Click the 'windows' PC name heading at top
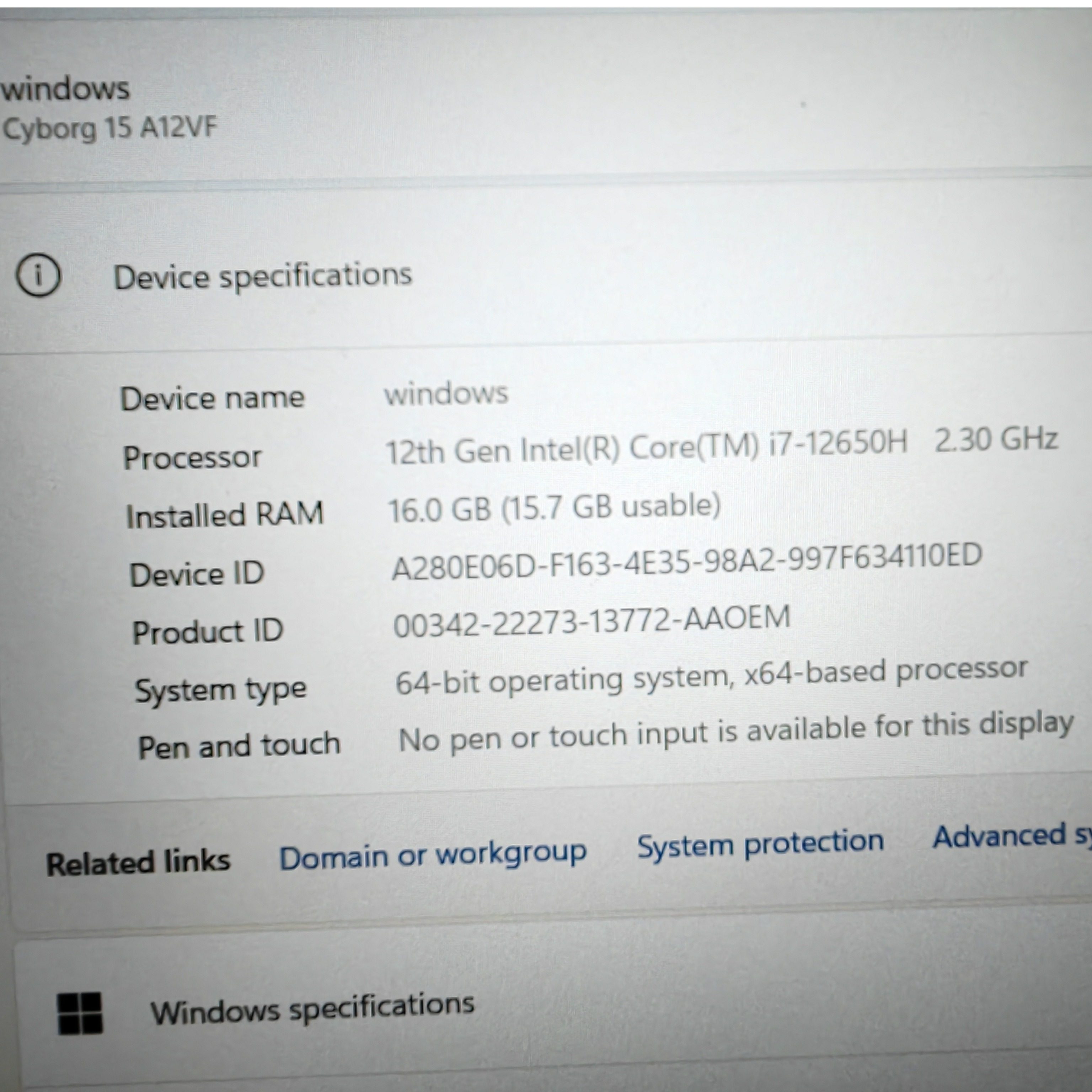Image resolution: width=1092 pixels, height=1092 pixels. [x=65, y=89]
